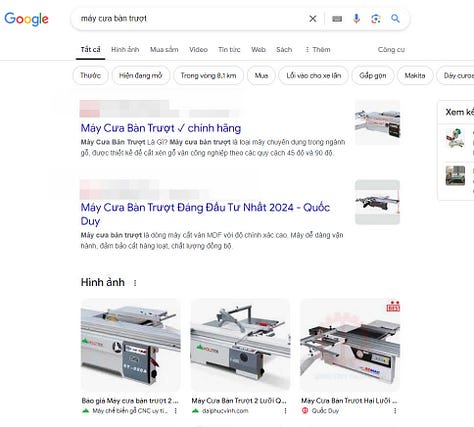
Task: Click the daiphucvinh.com favicon
Action: [x=195, y=411]
